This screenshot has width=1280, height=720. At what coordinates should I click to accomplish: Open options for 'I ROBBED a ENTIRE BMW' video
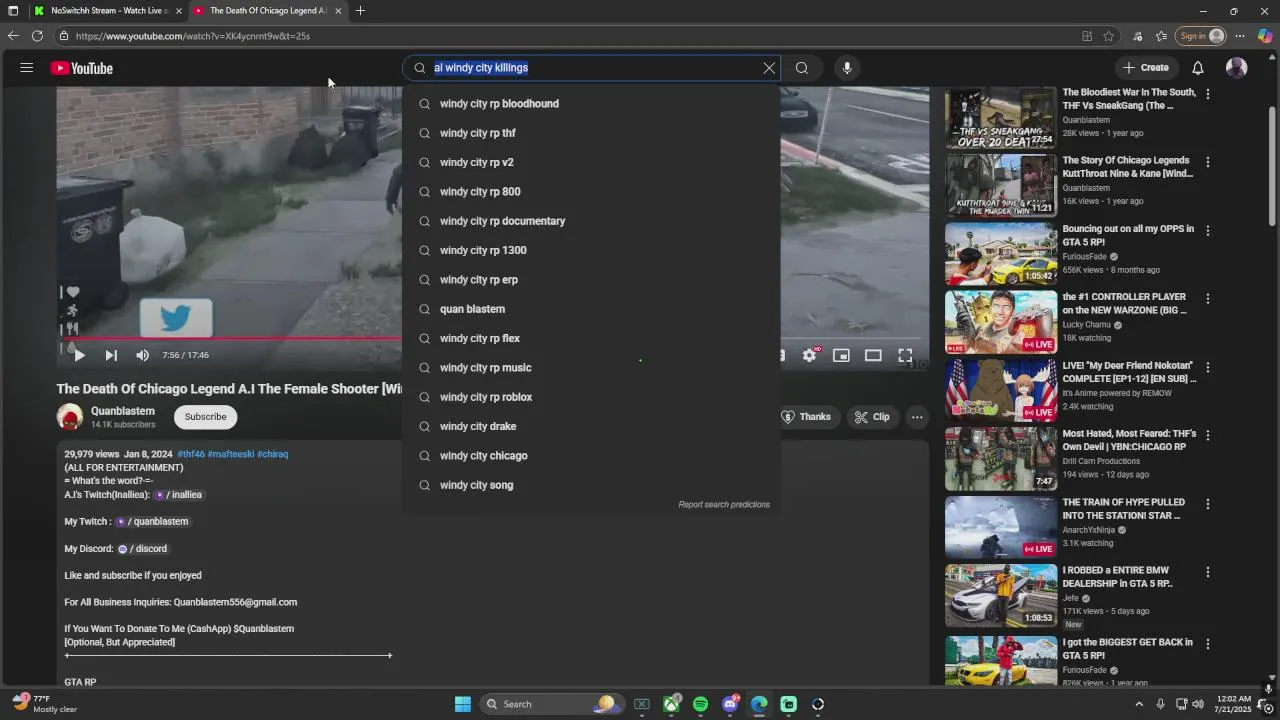[x=1208, y=572]
